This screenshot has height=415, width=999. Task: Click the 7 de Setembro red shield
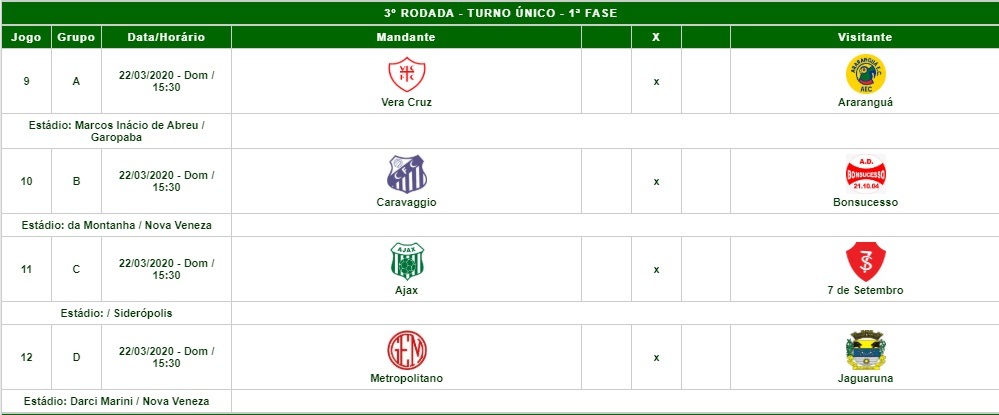(865, 261)
